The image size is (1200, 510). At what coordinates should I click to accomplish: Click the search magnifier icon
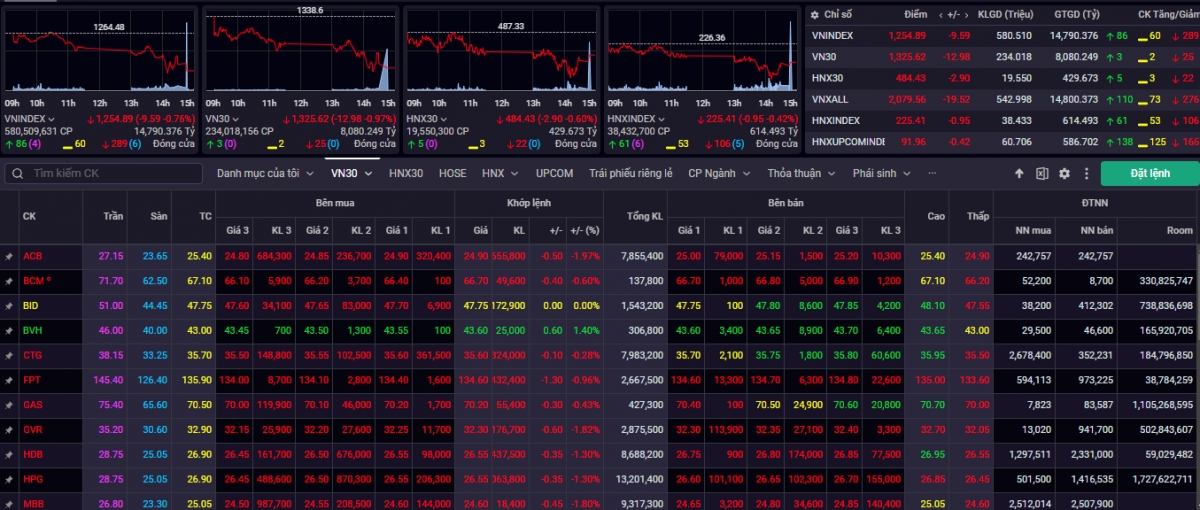(17, 173)
